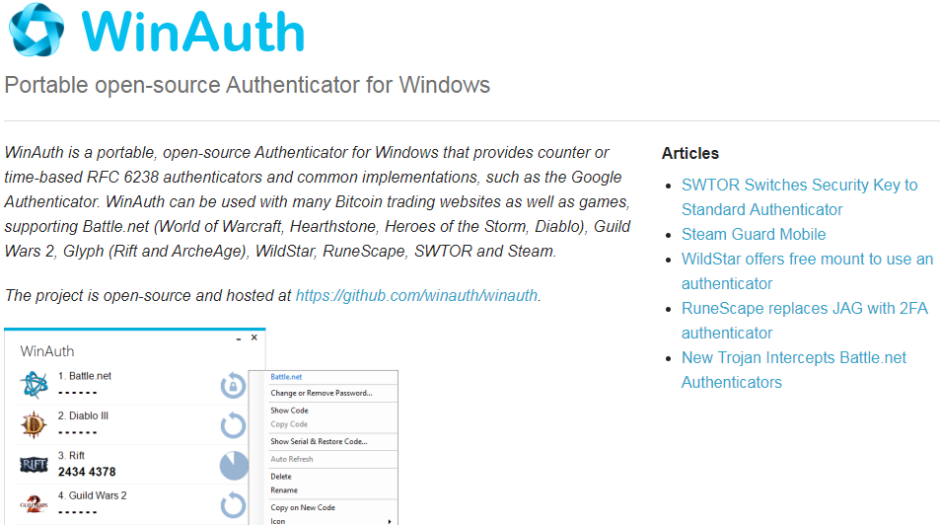Click the Battle.net locked refresh icon
The image size is (940, 525).
point(233,385)
